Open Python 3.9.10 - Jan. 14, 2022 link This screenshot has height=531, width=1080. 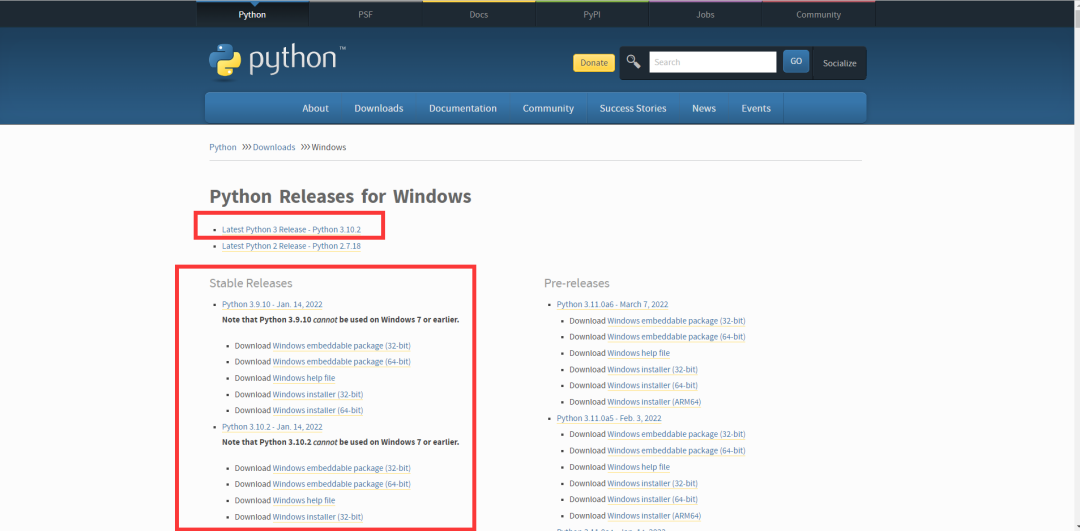click(x=272, y=304)
